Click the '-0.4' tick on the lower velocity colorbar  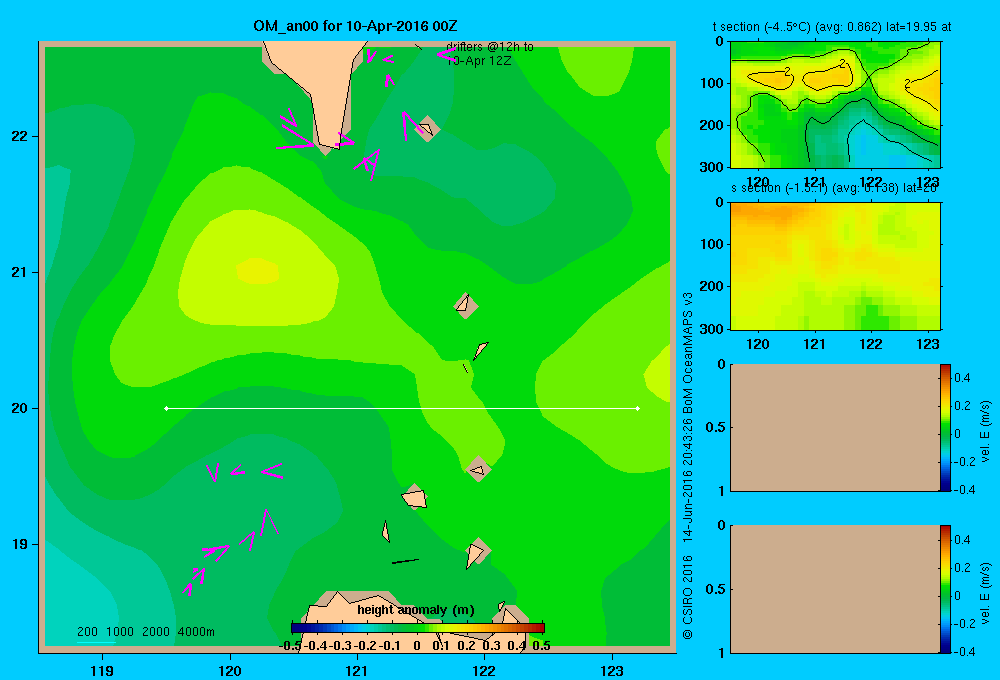963,652
